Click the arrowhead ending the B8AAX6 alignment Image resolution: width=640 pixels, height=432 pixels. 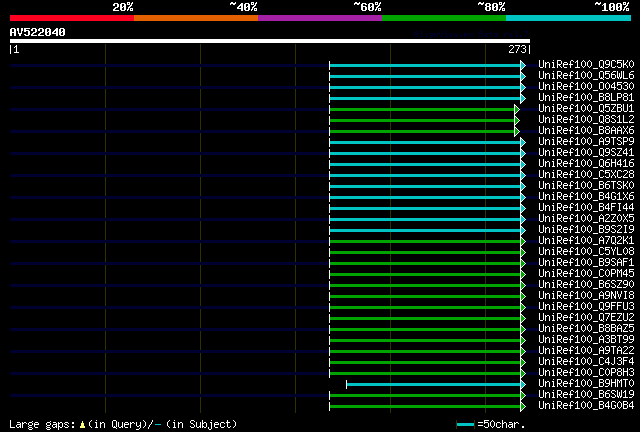[x=517, y=131]
